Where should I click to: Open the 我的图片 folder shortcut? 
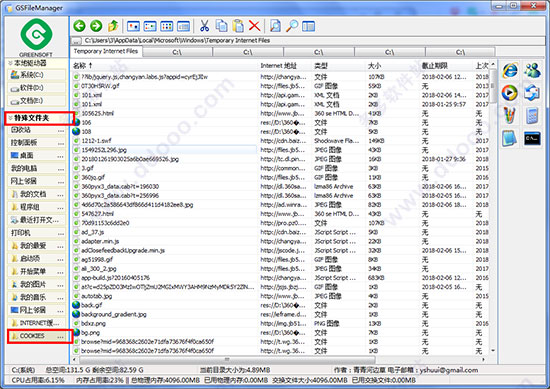point(32,284)
